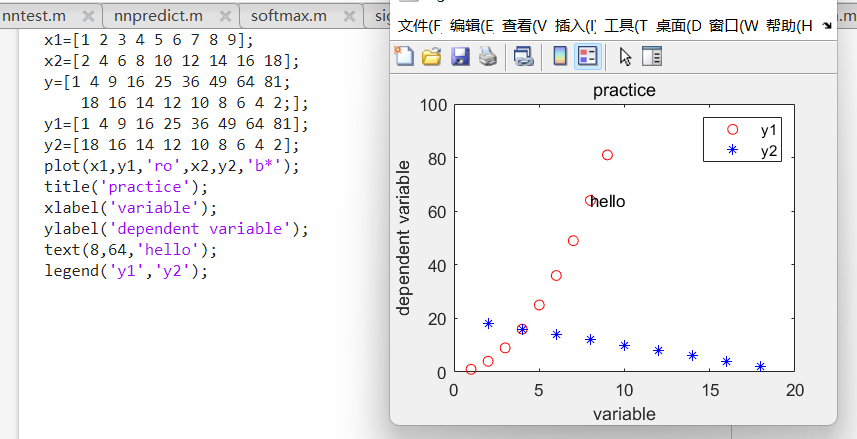
Task: Print the figure with the printer icon
Action: (x=488, y=56)
